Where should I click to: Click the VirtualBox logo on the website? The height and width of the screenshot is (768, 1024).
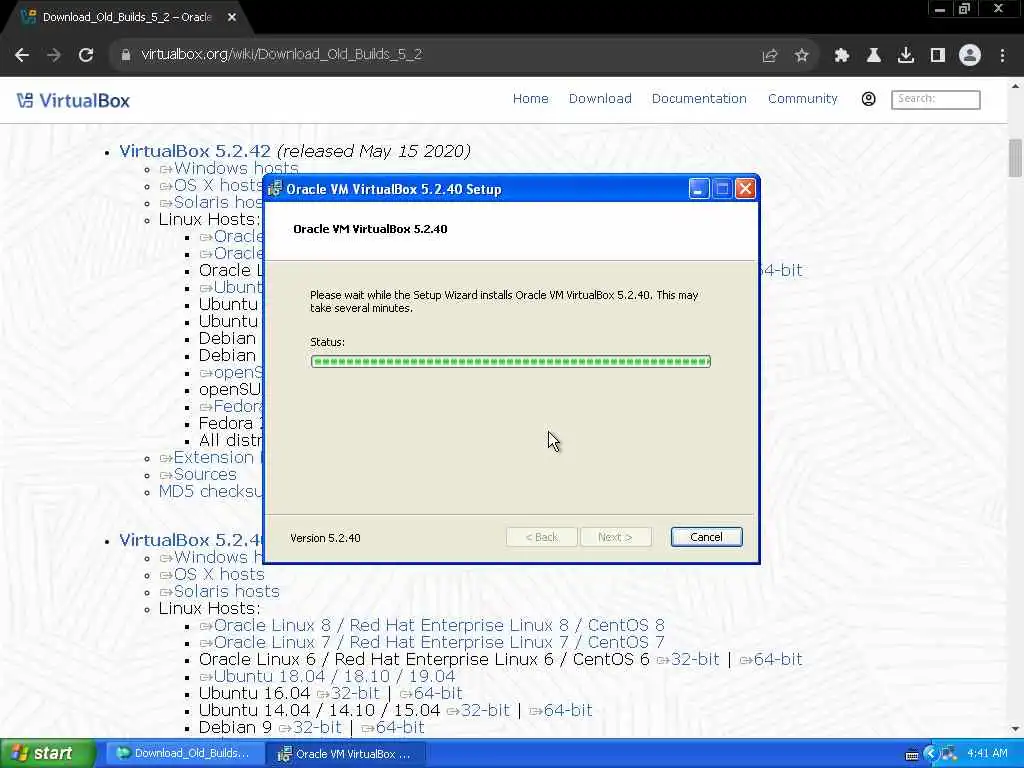click(73, 101)
